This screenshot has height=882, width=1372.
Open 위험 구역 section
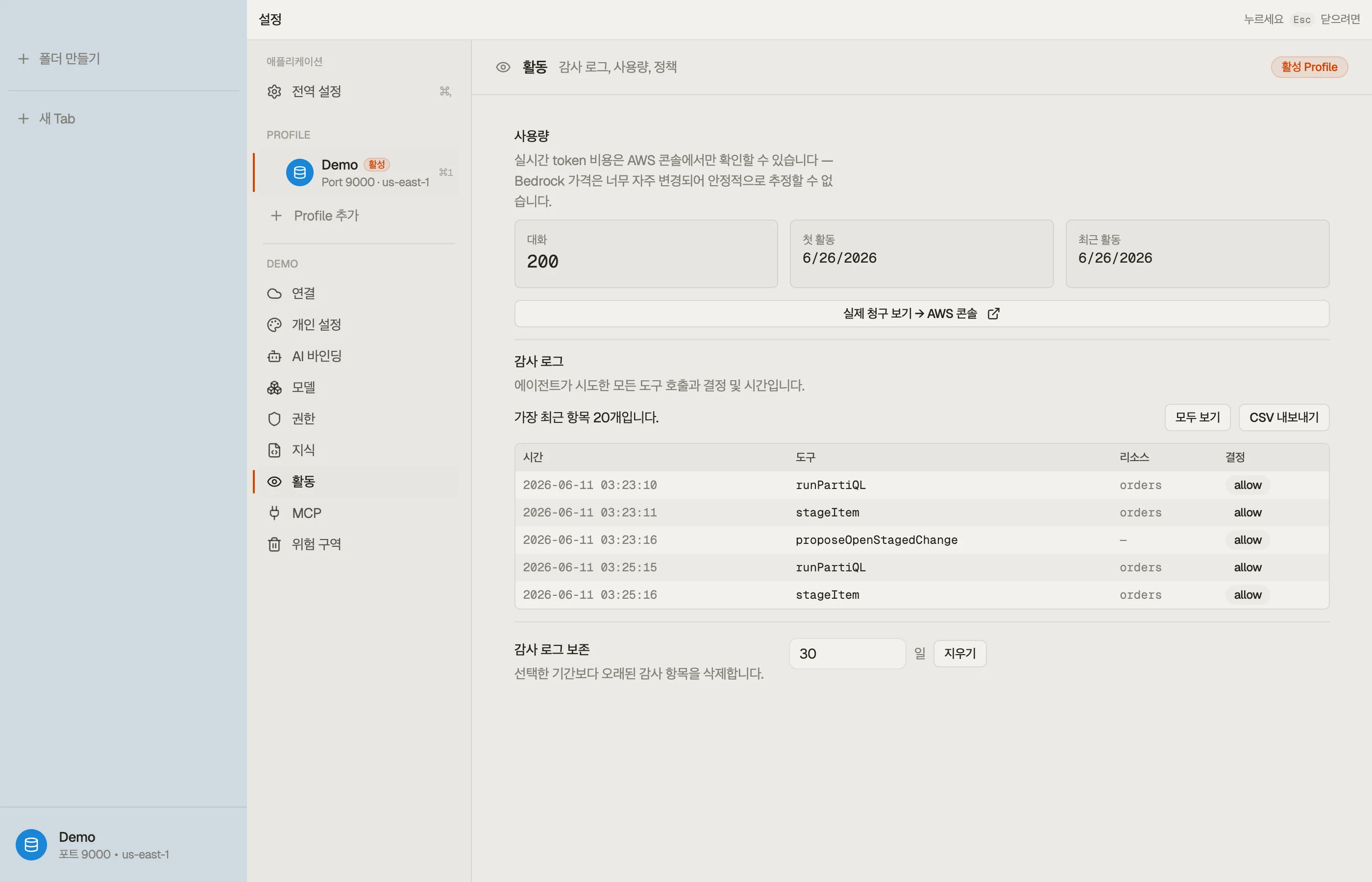pyautogui.click(x=359, y=544)
